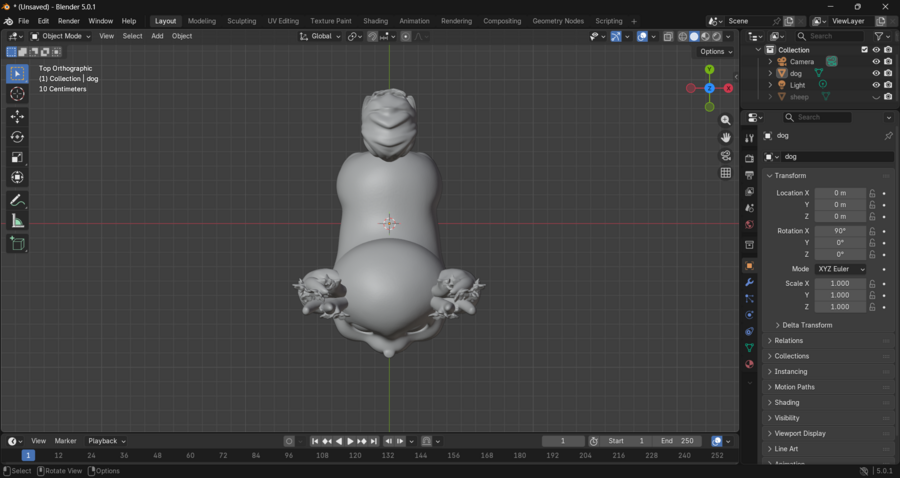Choose the Measure tool

[x=17, y=221]
